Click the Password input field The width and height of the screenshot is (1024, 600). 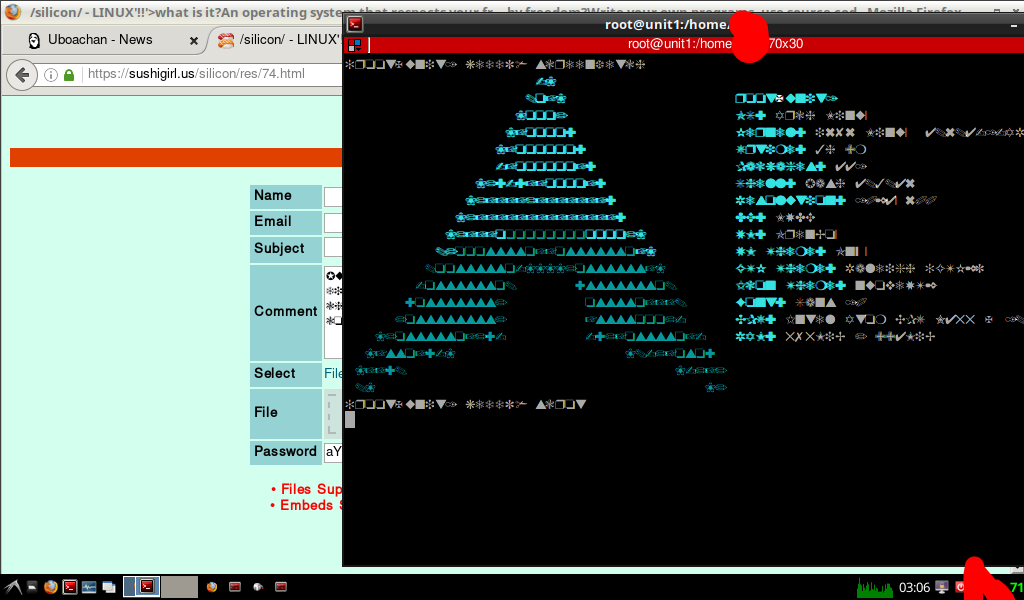pyautogui.click(x=333, y=452)
